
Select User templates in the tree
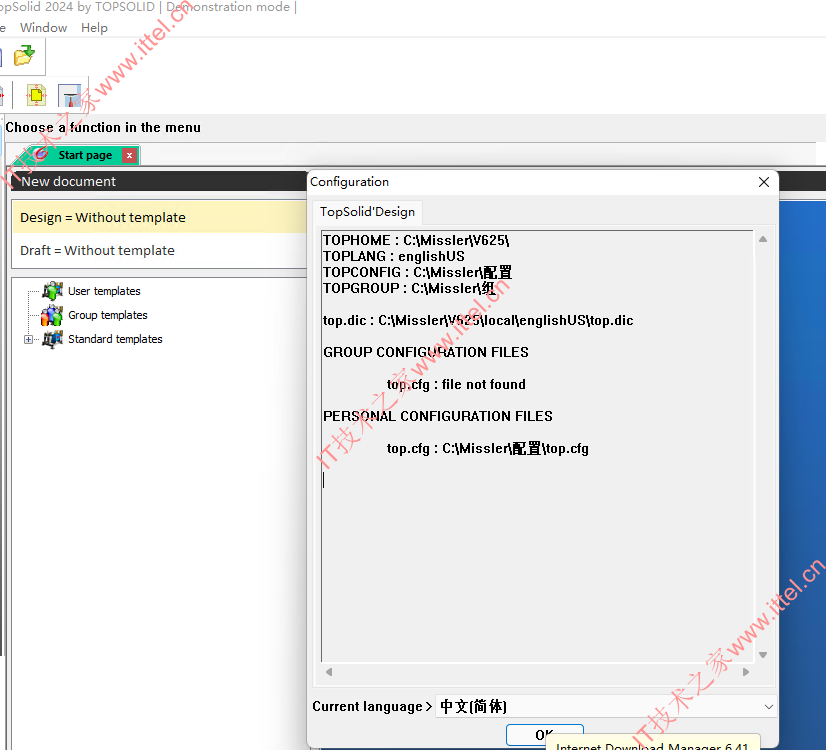click(104, 291)
